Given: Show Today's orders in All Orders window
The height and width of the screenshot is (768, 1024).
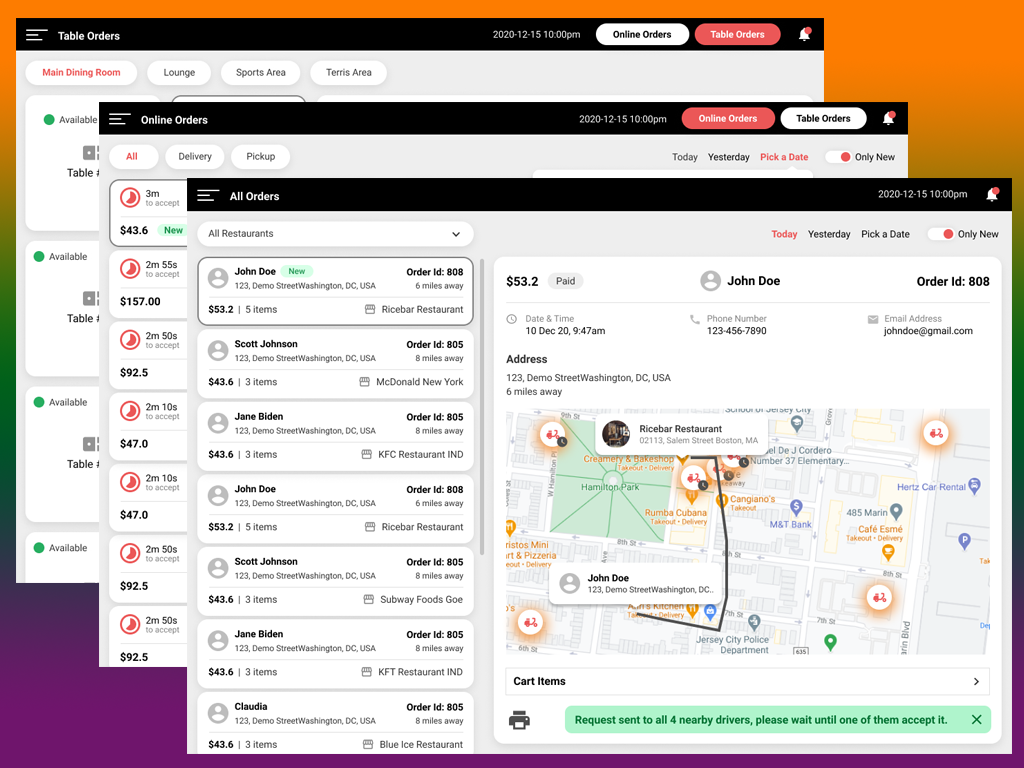Looking at the screenshot, I should pyautogui.click(x=784, y=234).
